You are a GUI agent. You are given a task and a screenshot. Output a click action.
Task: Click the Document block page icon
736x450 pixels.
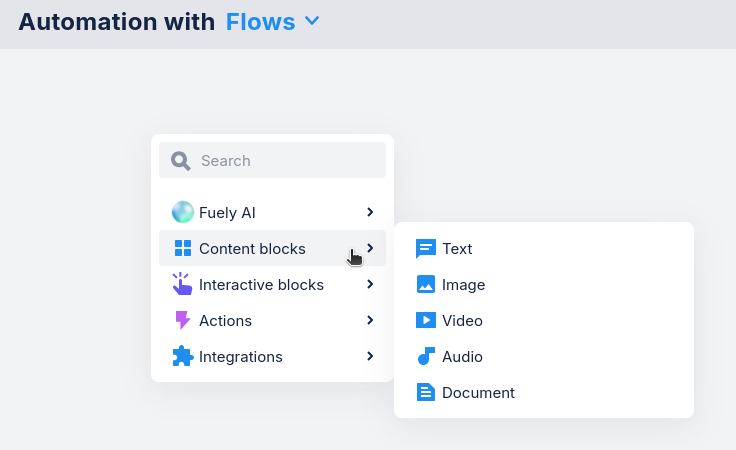coord(426,393)
